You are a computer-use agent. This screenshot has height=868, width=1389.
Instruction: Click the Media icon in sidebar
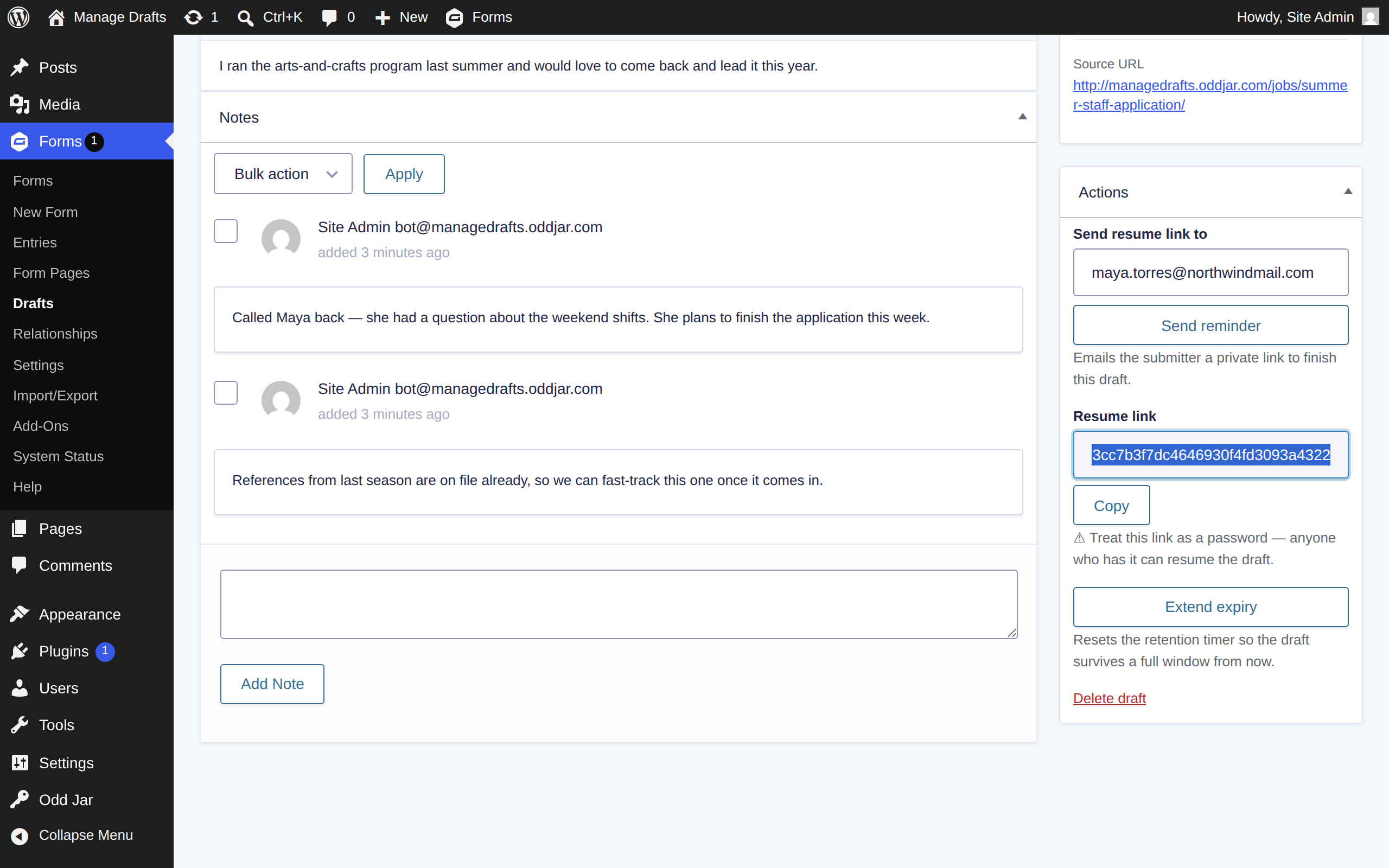click(x=20, y=105)
